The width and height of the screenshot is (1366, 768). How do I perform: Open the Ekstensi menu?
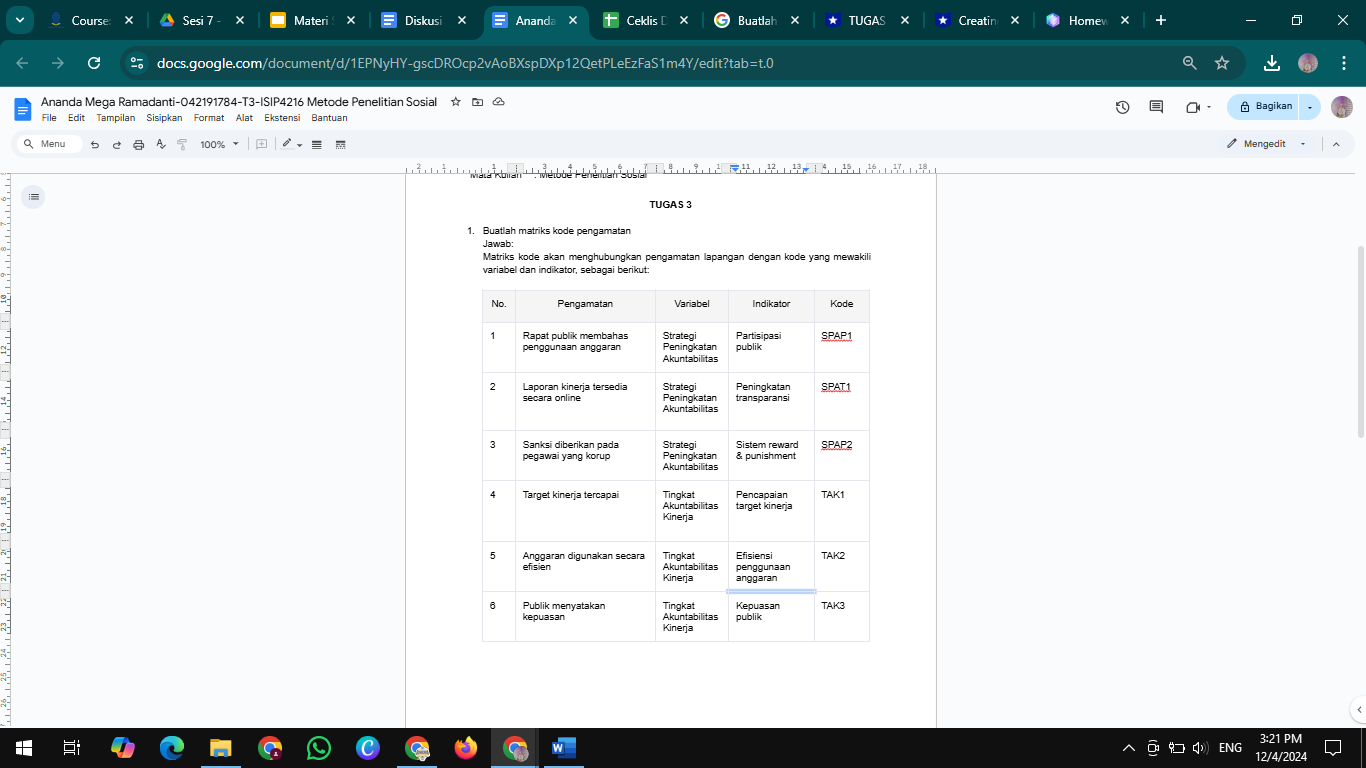pos(282,118)
